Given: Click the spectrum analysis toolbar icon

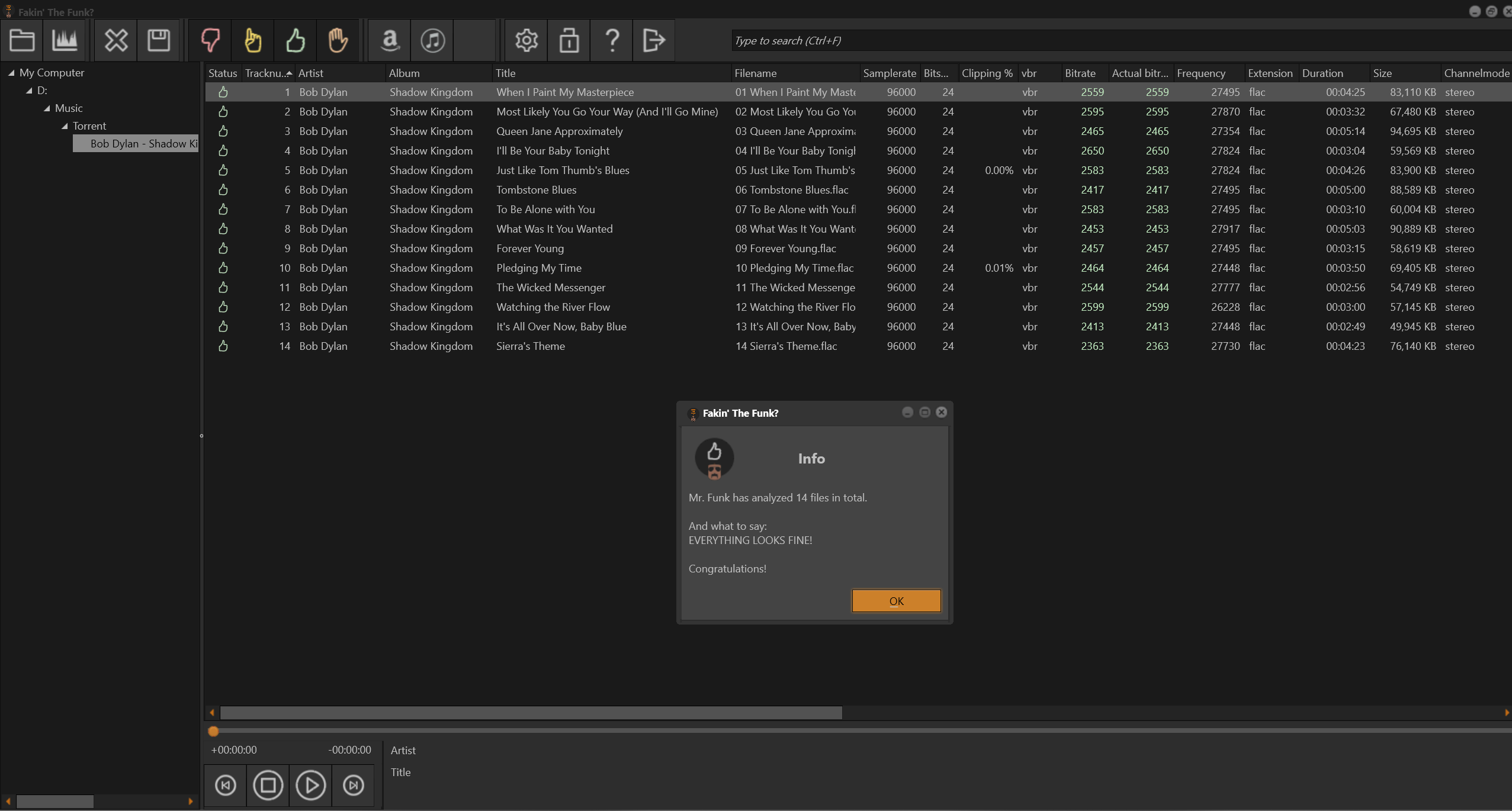Looking at the screenshot, I should [x=65, y=40].
